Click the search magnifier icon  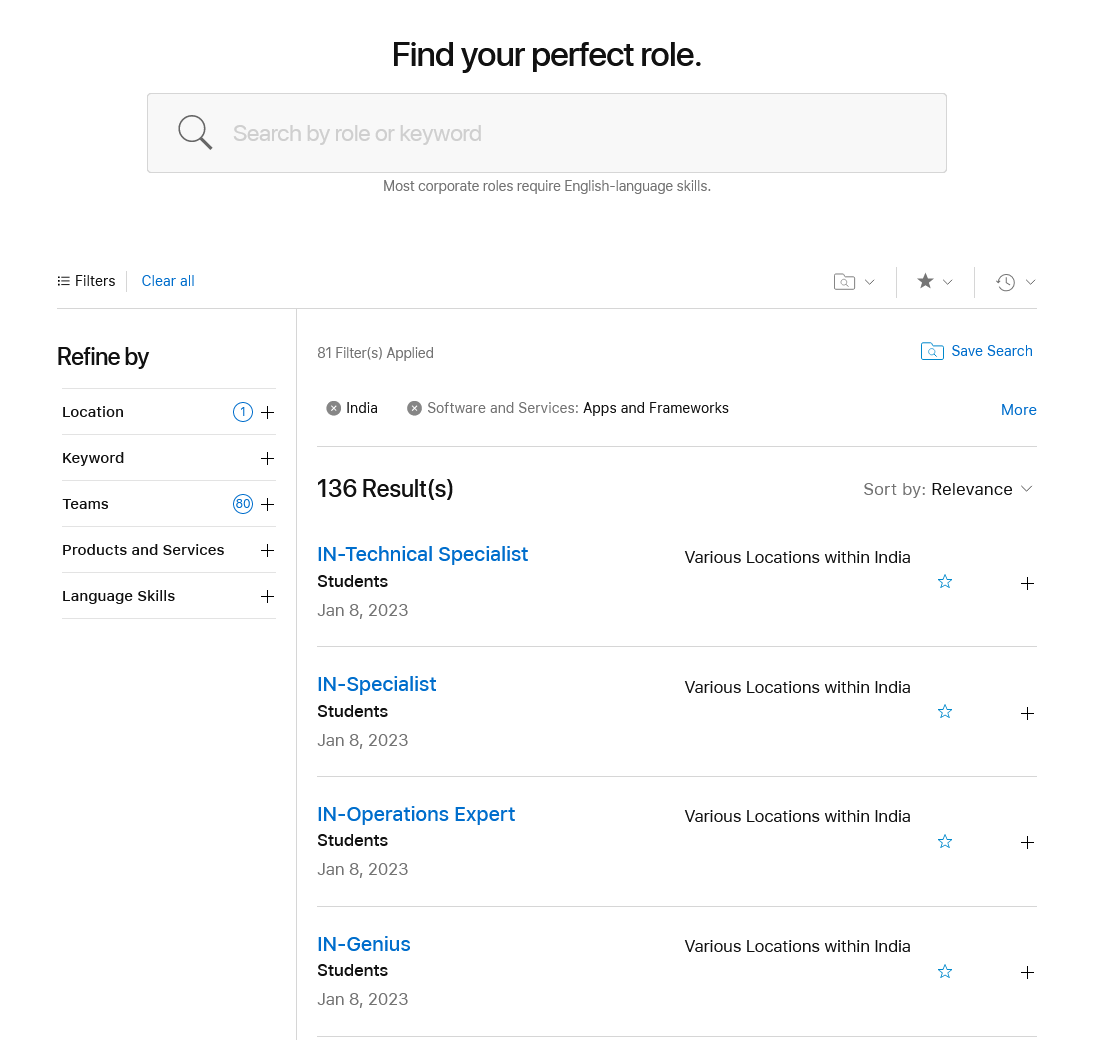click(195, 132)
